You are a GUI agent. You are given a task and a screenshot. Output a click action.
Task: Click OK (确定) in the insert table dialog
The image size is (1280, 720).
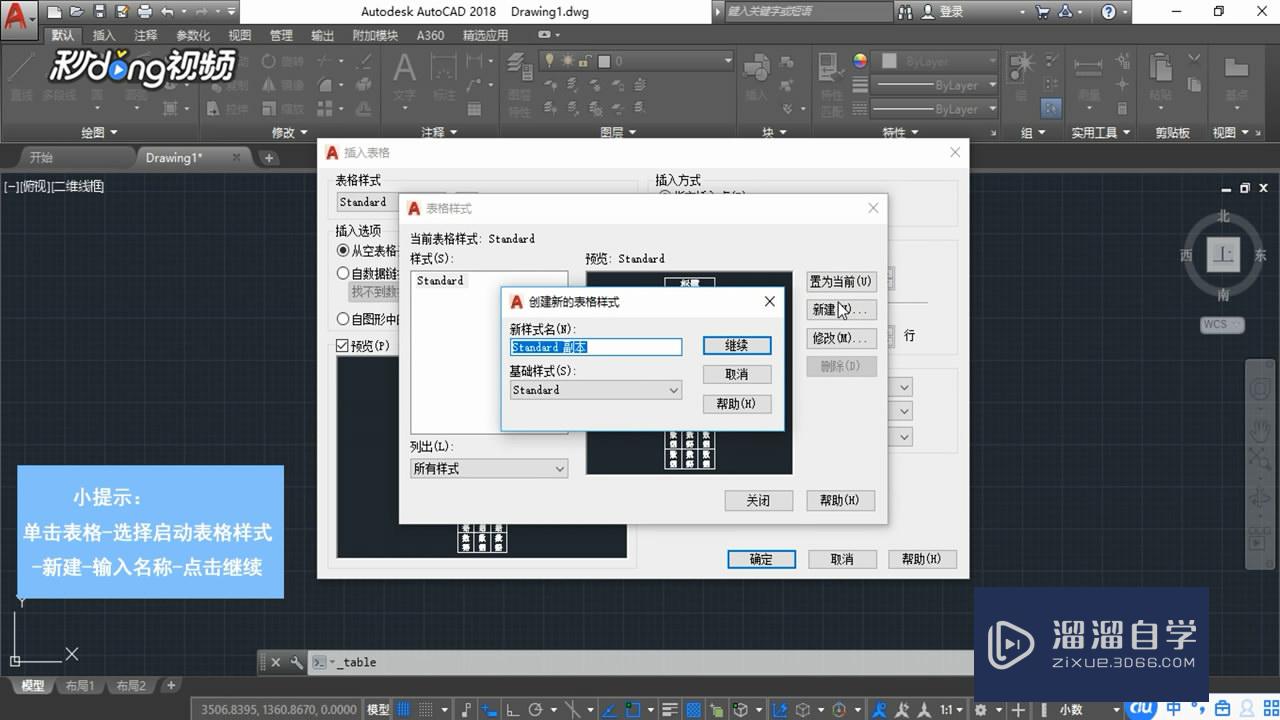click(761, 559)
